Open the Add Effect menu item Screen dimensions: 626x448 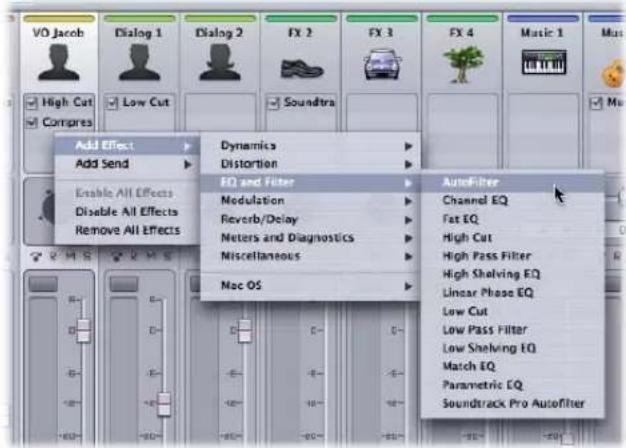coord(127,146)
